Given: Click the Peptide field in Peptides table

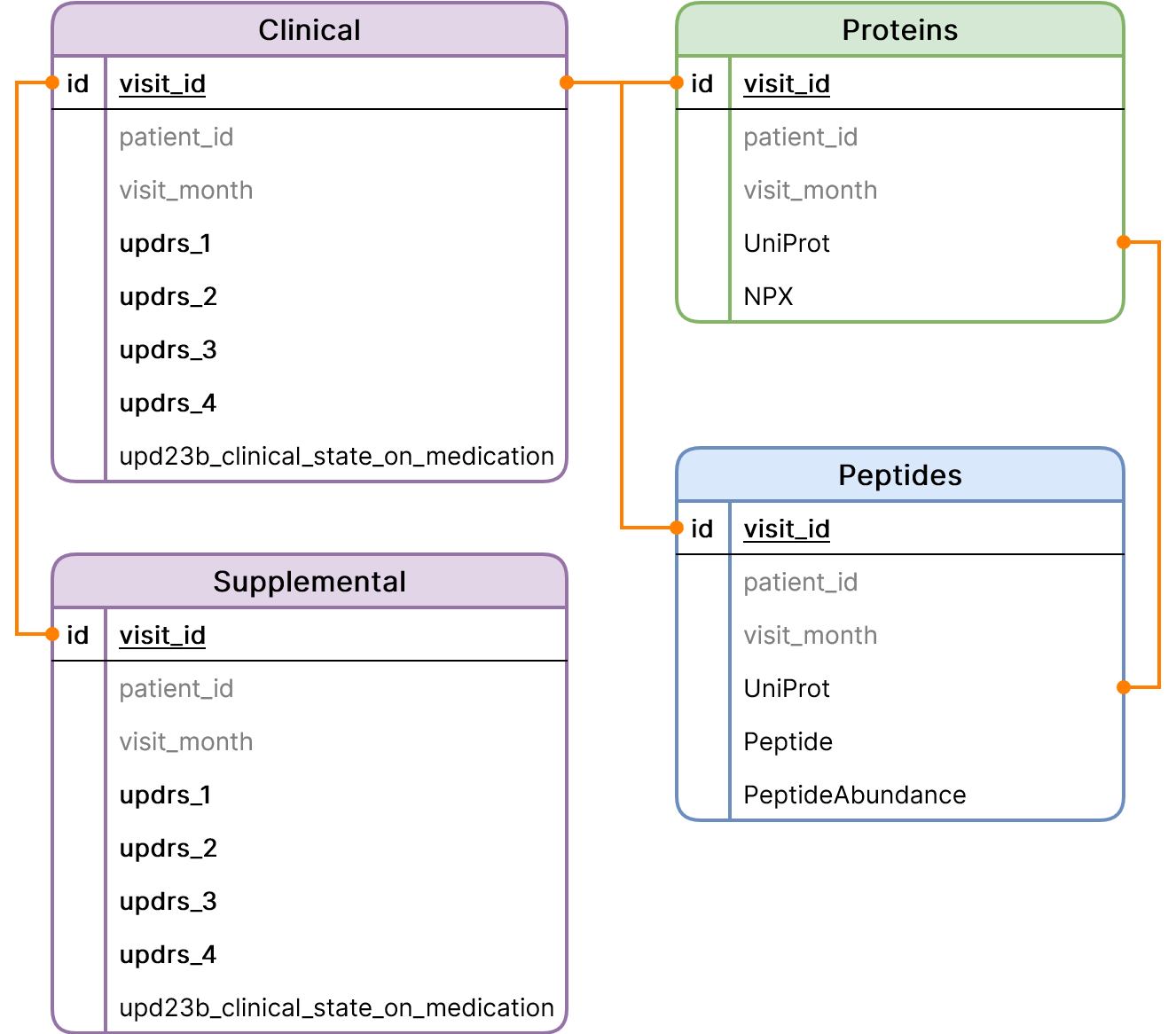Looking at the screenshot, I should pos(788,741).
